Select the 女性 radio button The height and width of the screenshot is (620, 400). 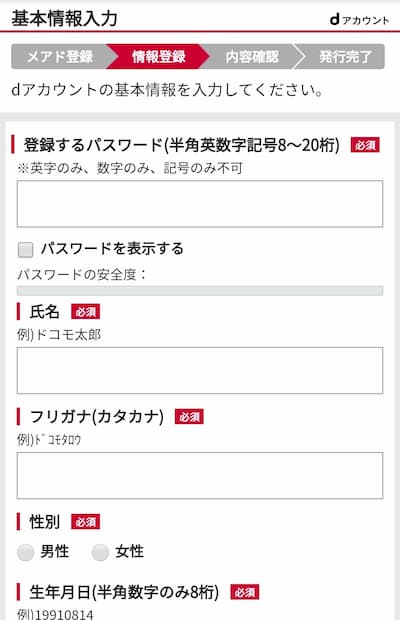click(x=100, y=552)
